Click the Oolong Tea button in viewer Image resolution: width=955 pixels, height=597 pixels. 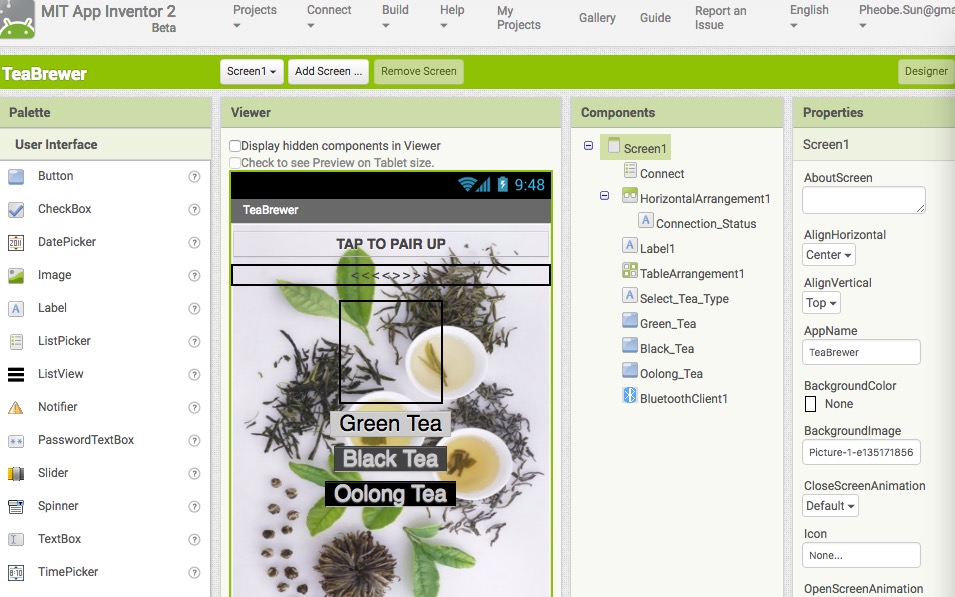pyautogui.click(x=390, y=494)
